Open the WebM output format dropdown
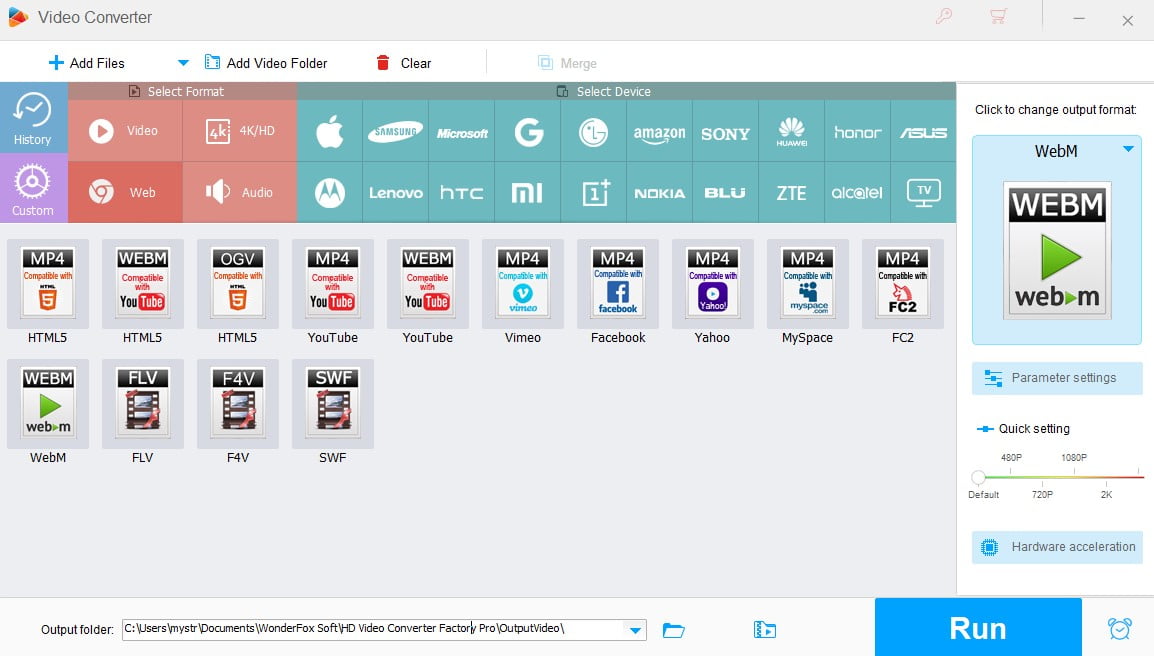This screenshot has width=1154, height=656. 1128,151
